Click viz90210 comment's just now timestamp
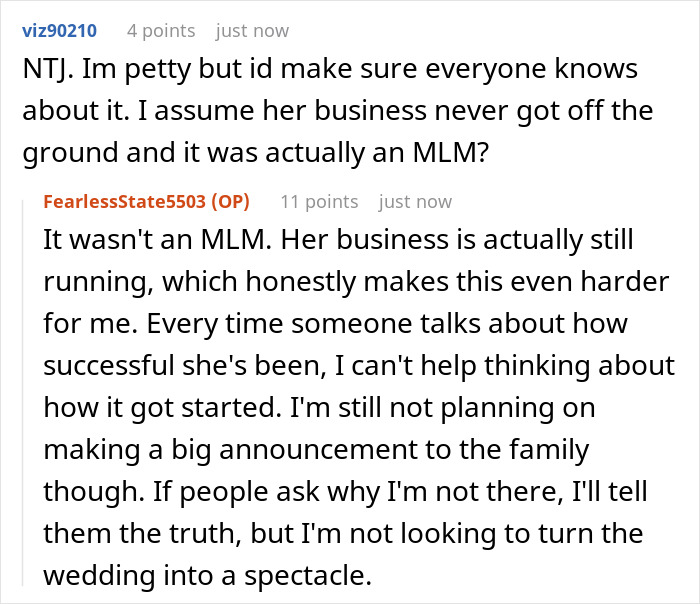Screen dimensions: 700x604 [x=252, y=31]
